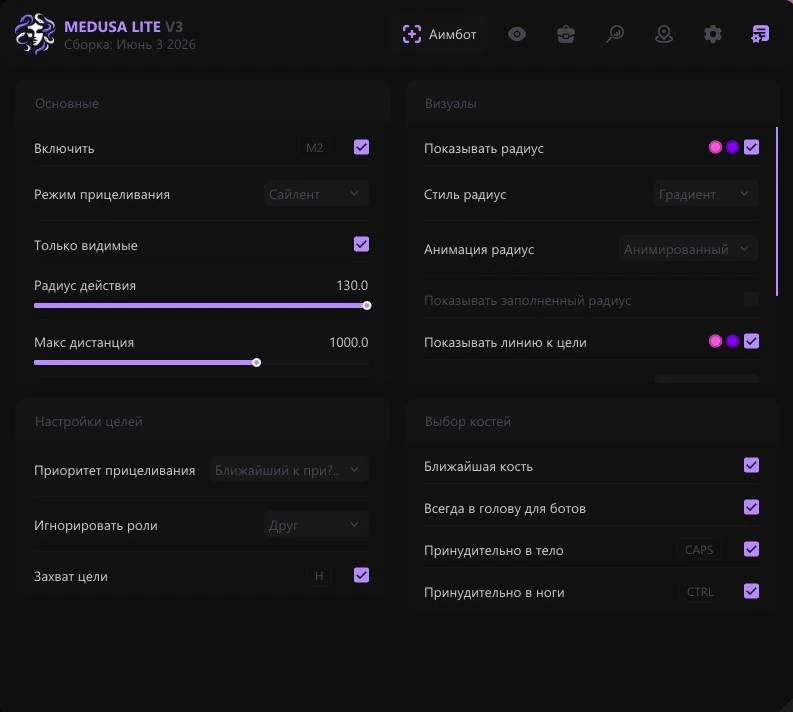Open the gear settings tab
793x712 pixels.
coord(713,34)
